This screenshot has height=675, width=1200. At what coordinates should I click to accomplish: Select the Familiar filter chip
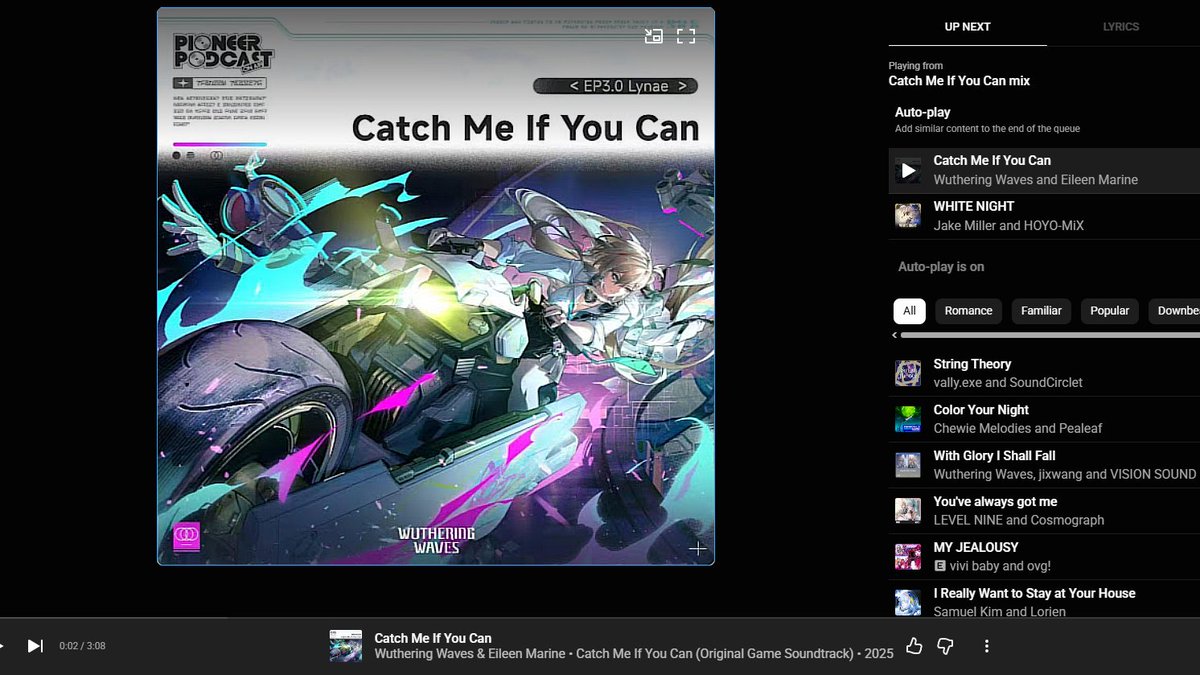[1041, 311]
